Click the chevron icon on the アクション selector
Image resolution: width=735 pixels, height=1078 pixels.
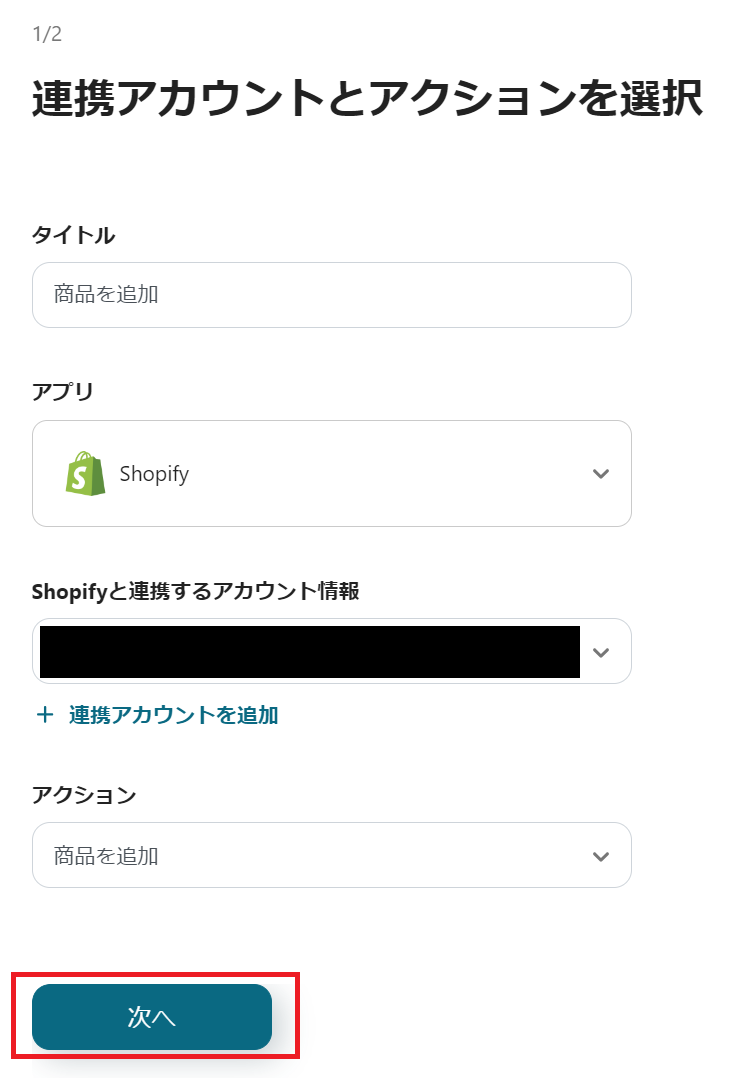(600, 855)
